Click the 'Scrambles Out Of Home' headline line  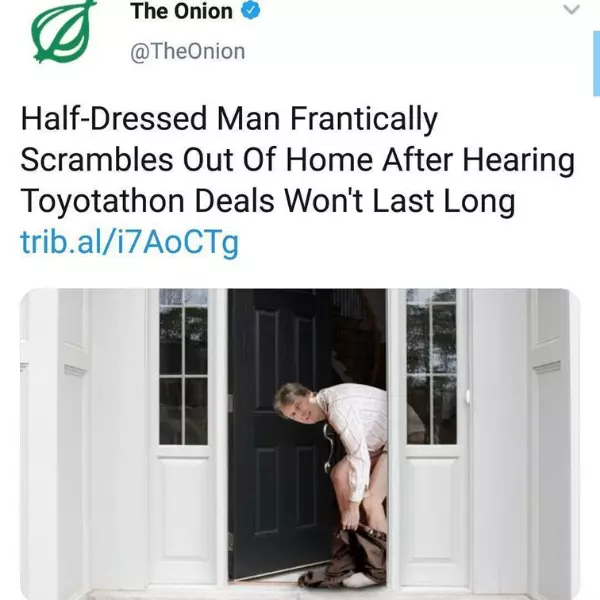(196, 160)
